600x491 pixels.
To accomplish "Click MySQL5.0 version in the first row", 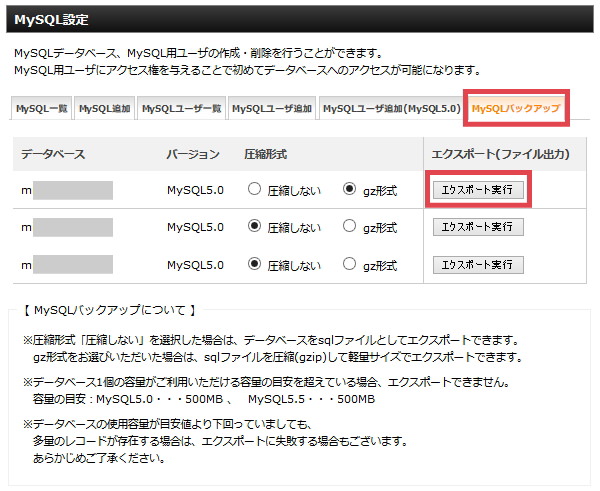I will click(x=195, y=190).
